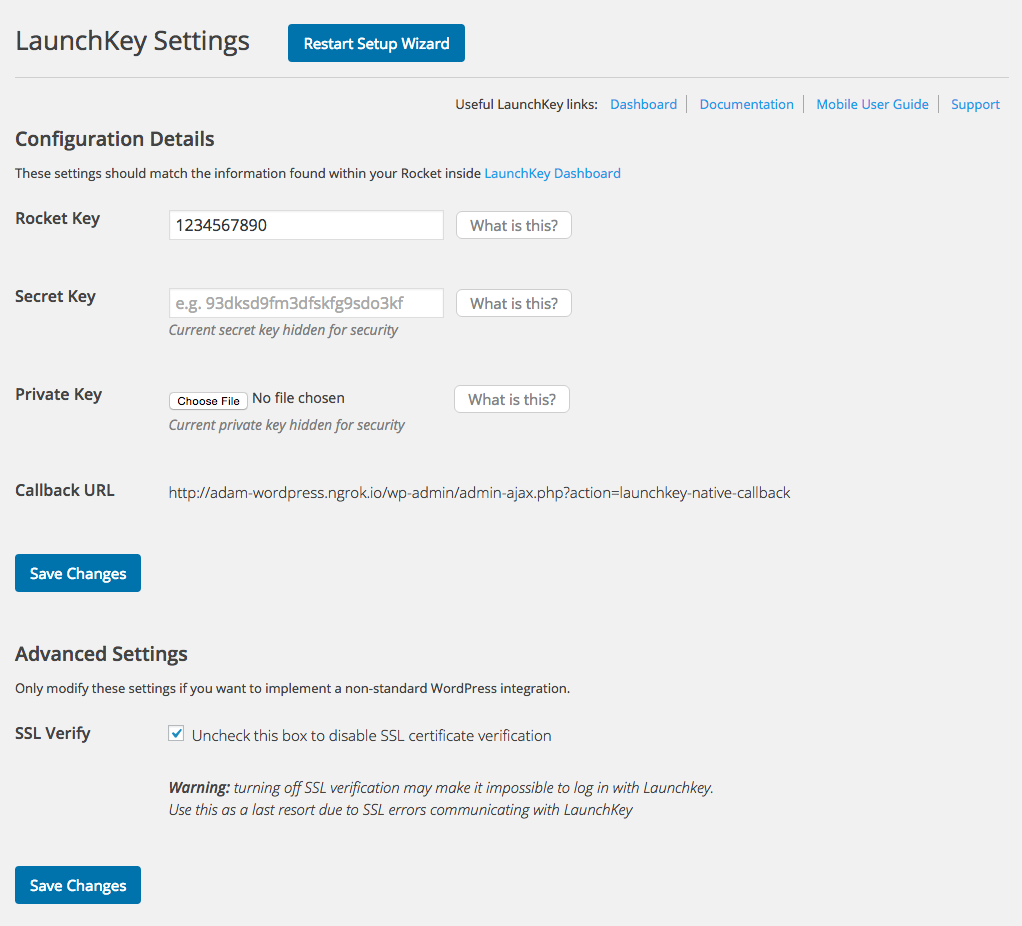Click Choose File for Private Key
The width and height of the screenshot is (1022, 926).
click(208, 401)
